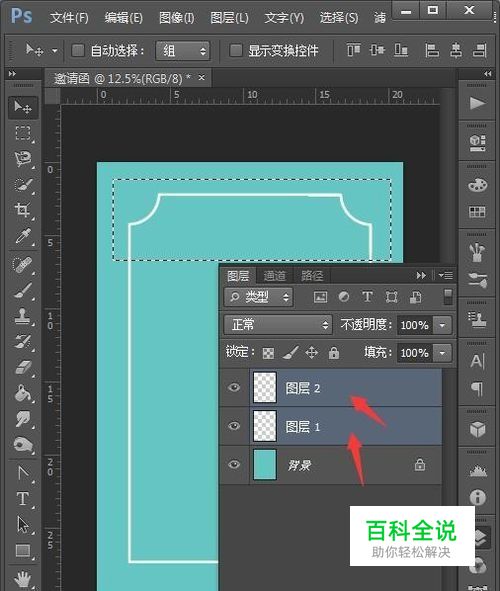Click align left edges icon

432,50
